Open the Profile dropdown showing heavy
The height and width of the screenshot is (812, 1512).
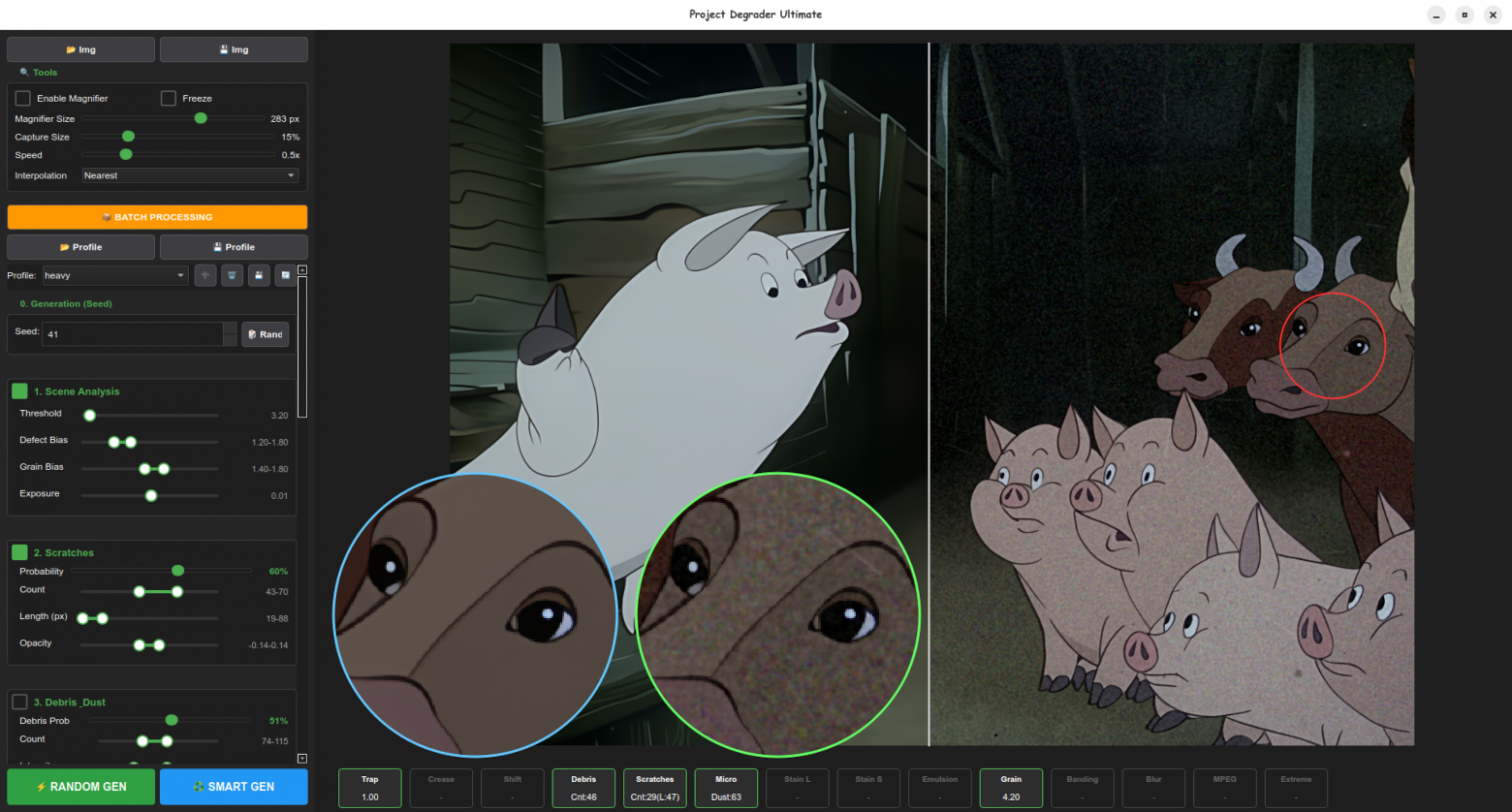click(x=115, y=275)
